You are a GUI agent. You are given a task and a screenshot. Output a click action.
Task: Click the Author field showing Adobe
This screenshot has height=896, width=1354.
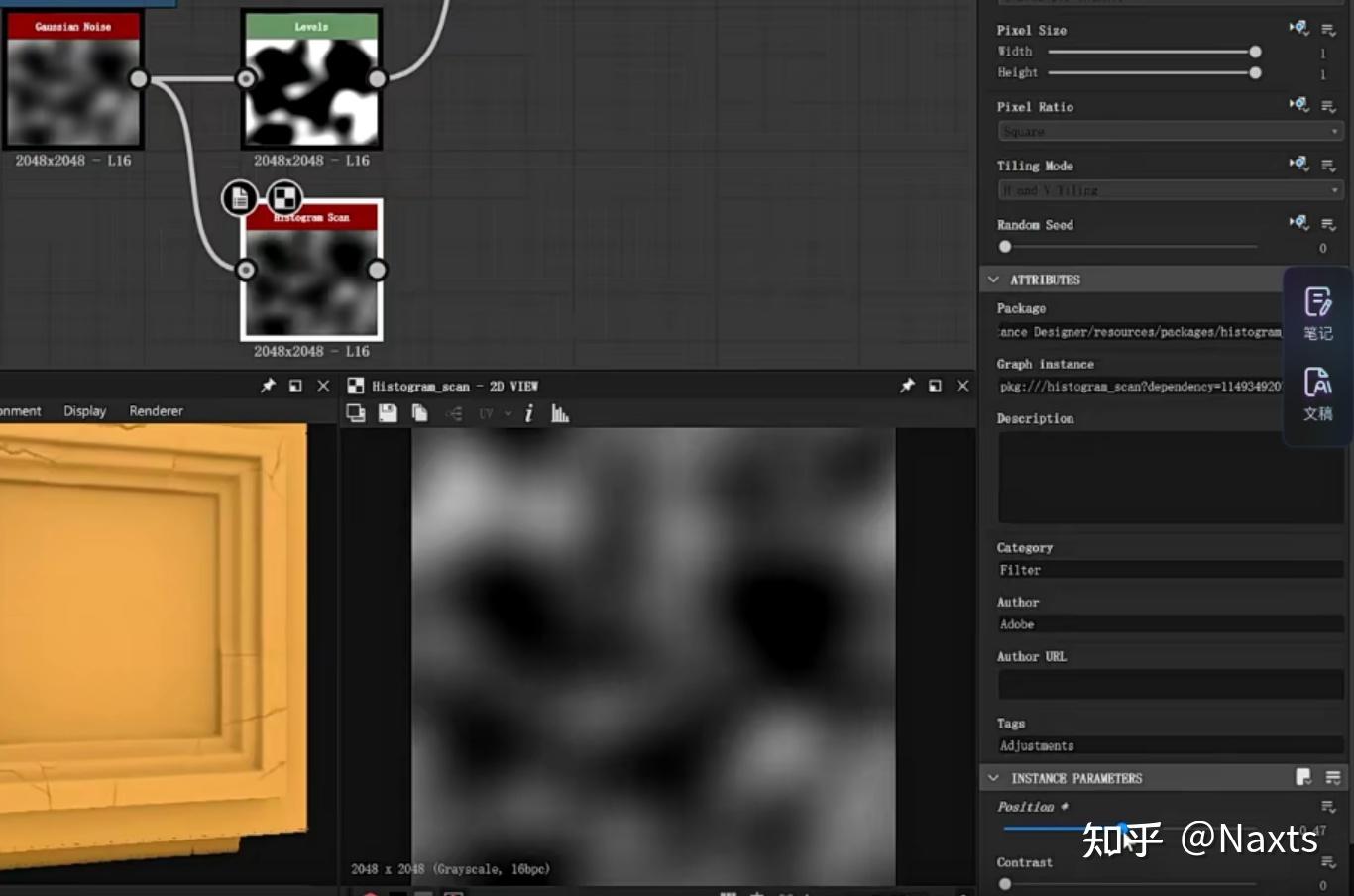tap(1171, 624)
